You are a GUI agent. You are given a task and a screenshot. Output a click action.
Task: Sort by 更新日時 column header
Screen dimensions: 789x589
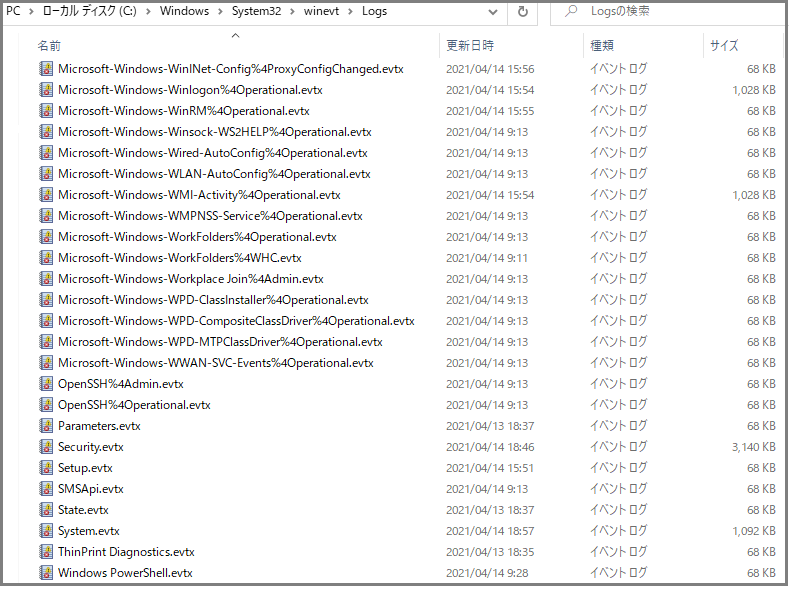coord(470,46)
